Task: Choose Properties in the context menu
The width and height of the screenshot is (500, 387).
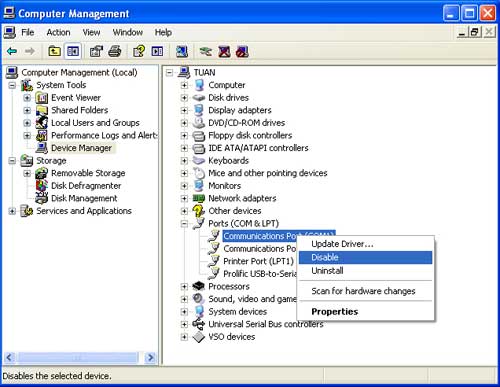Action: [365, 312]
